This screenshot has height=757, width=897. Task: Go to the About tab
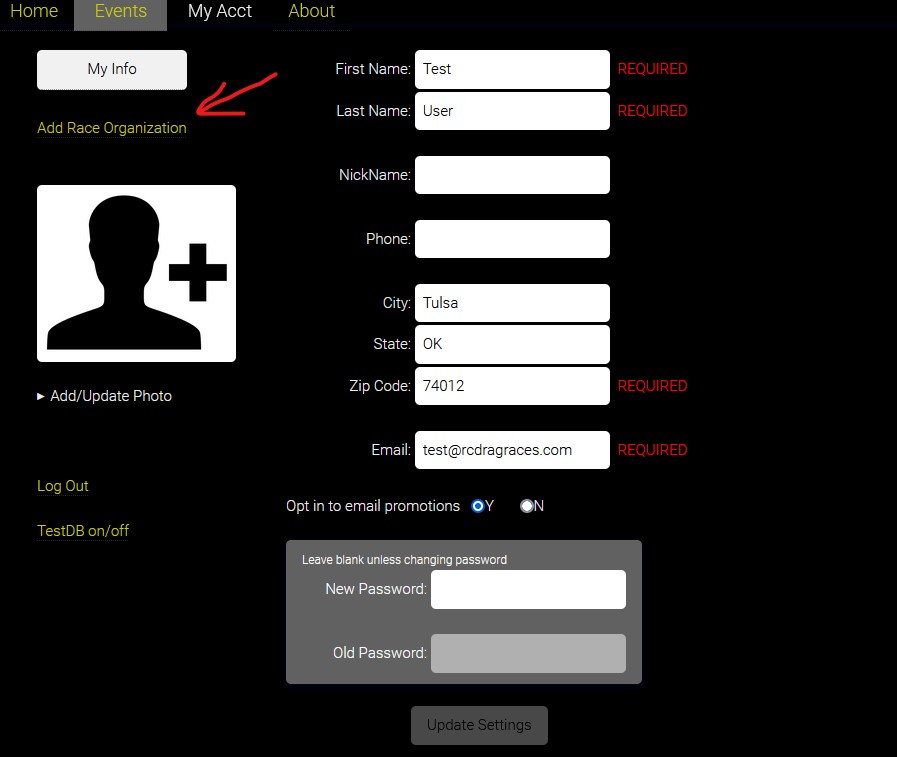[x=311, y=12]
